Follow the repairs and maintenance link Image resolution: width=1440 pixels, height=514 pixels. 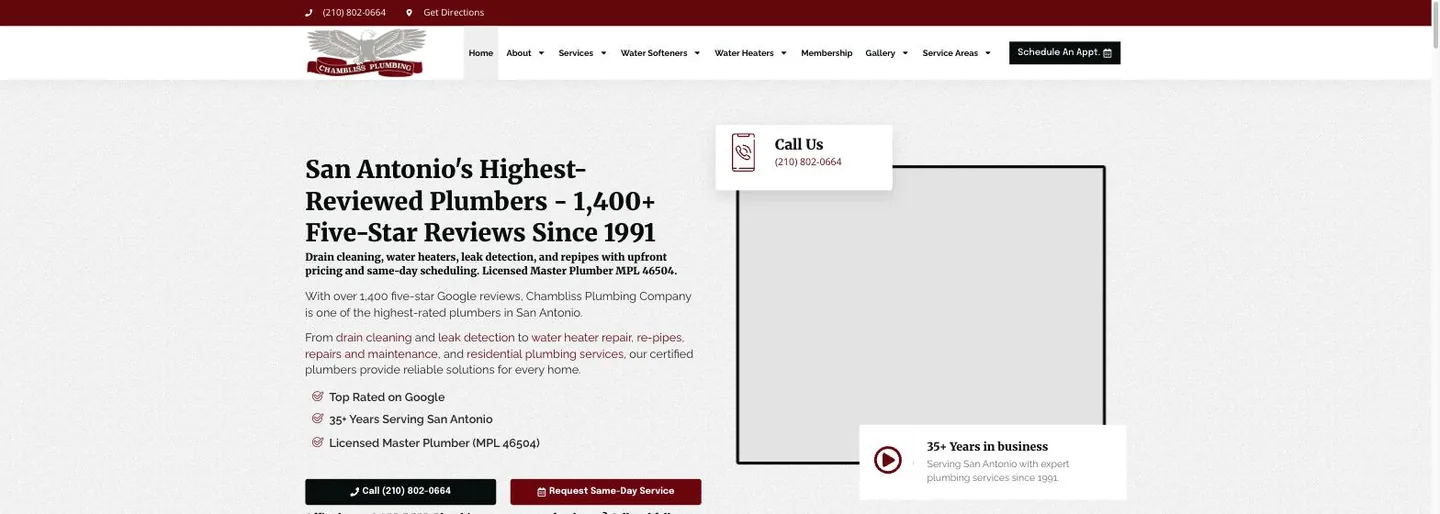tap(371, 354)
